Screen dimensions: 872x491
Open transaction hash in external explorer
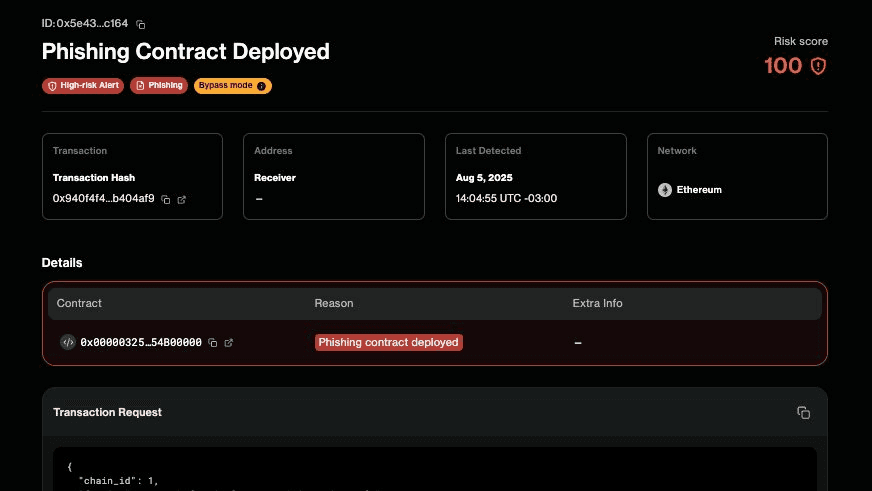coord(181,200)
